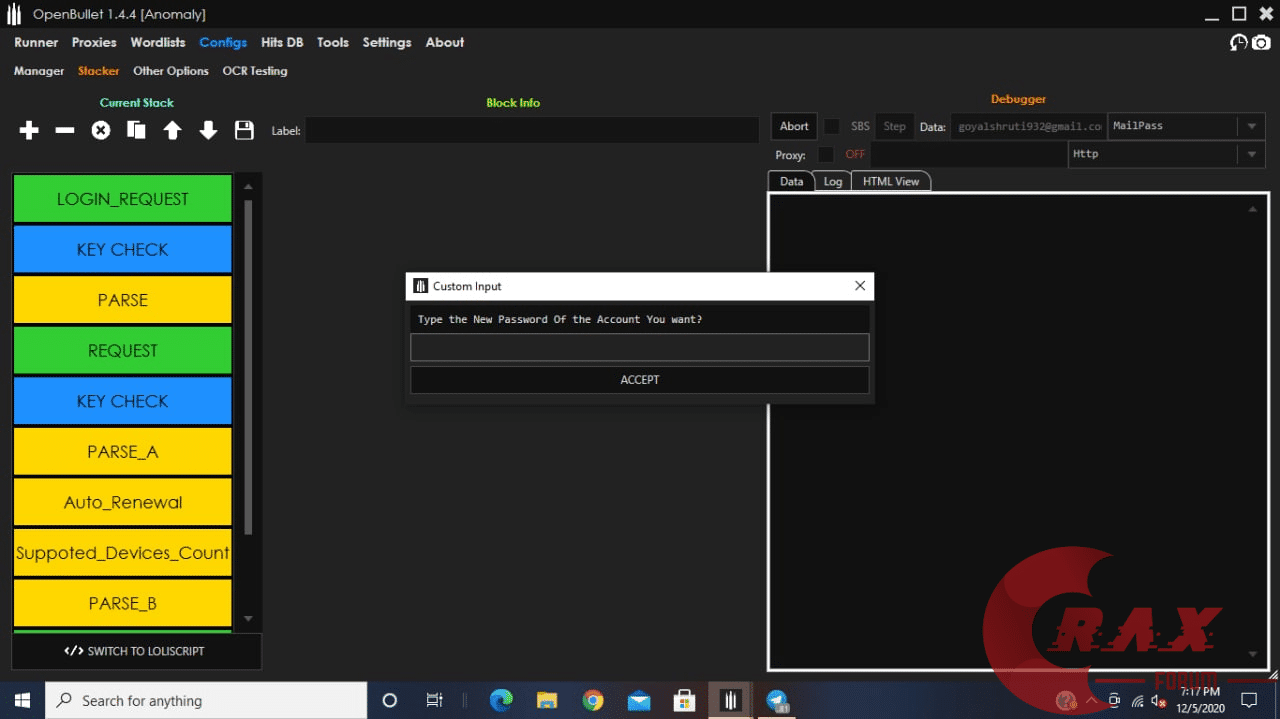
Task: Select the PARSE_A block
Action: click(123, 451)
